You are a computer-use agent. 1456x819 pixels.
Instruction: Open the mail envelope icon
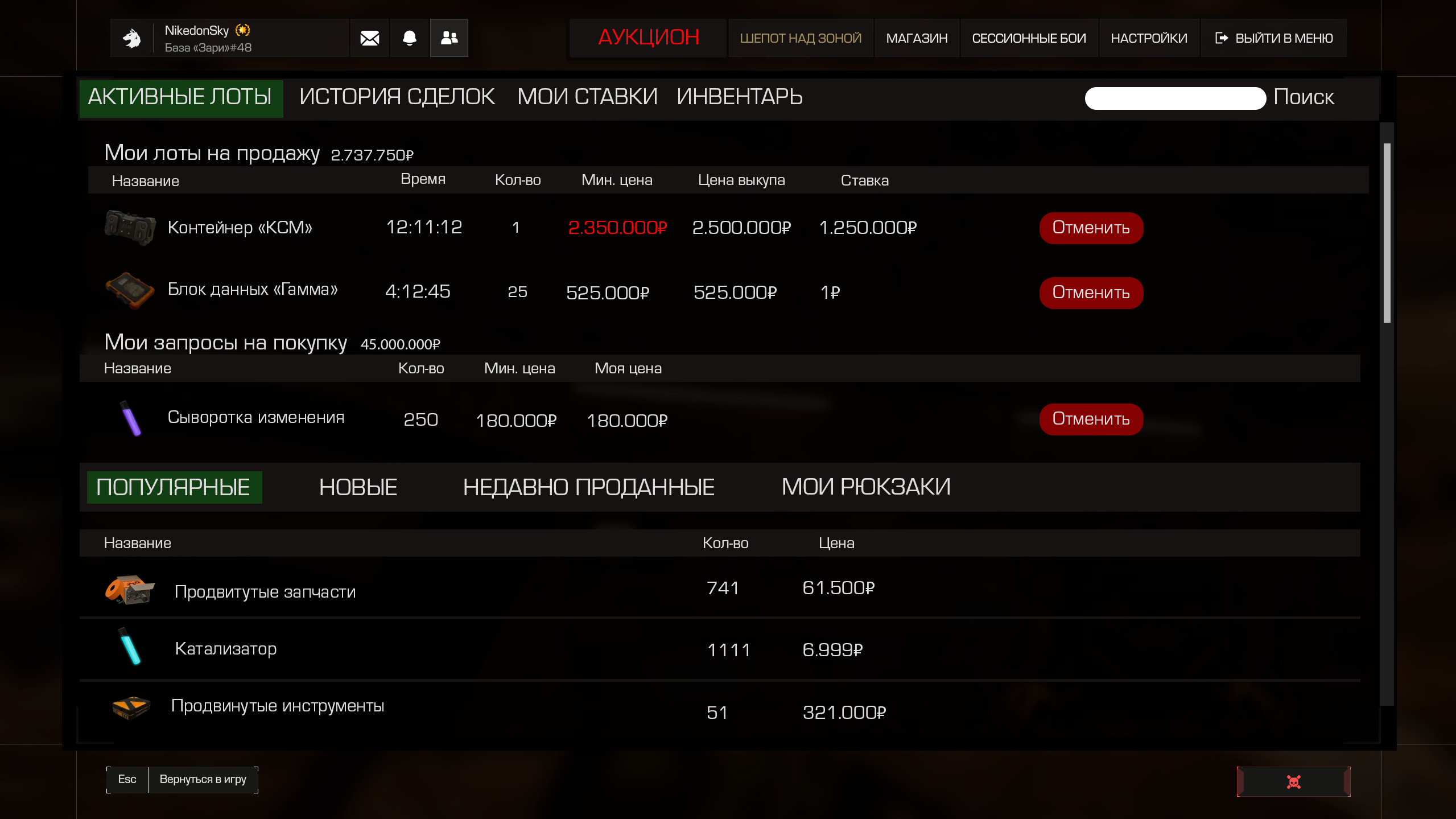(369, 38)
